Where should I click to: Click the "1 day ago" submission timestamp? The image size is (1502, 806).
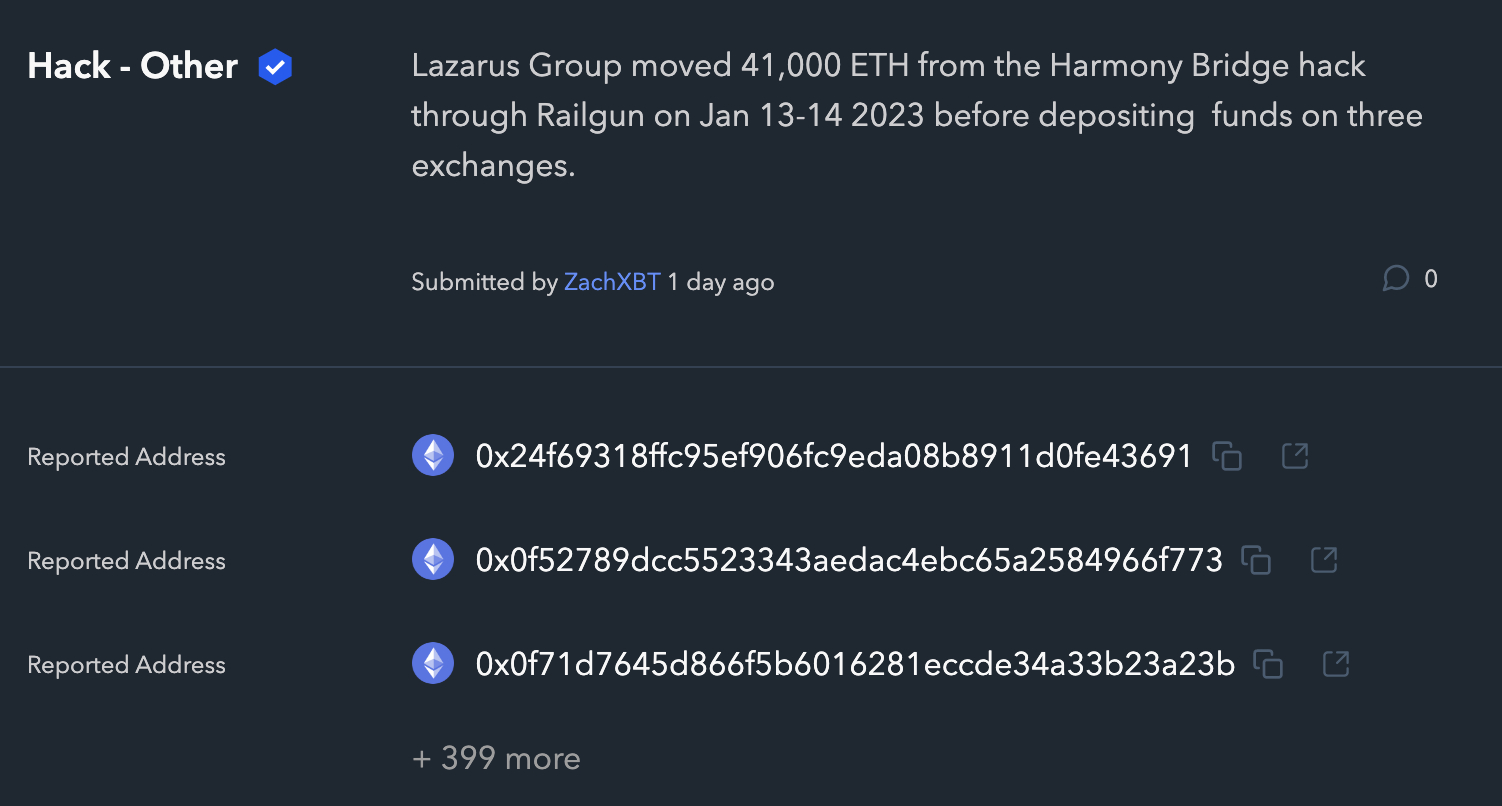pos(721,282)
